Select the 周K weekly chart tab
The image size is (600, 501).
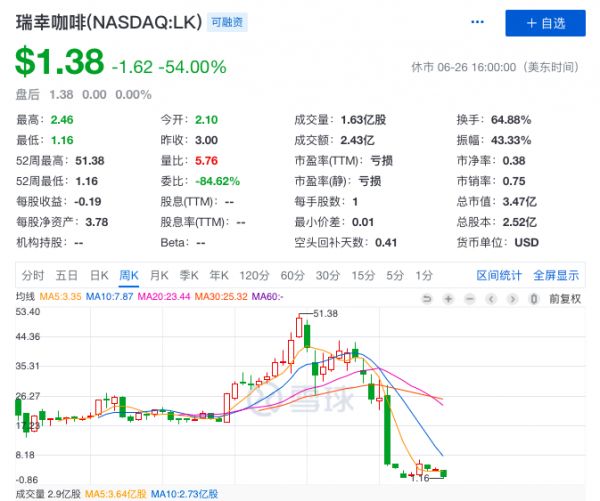pos(128,274)
